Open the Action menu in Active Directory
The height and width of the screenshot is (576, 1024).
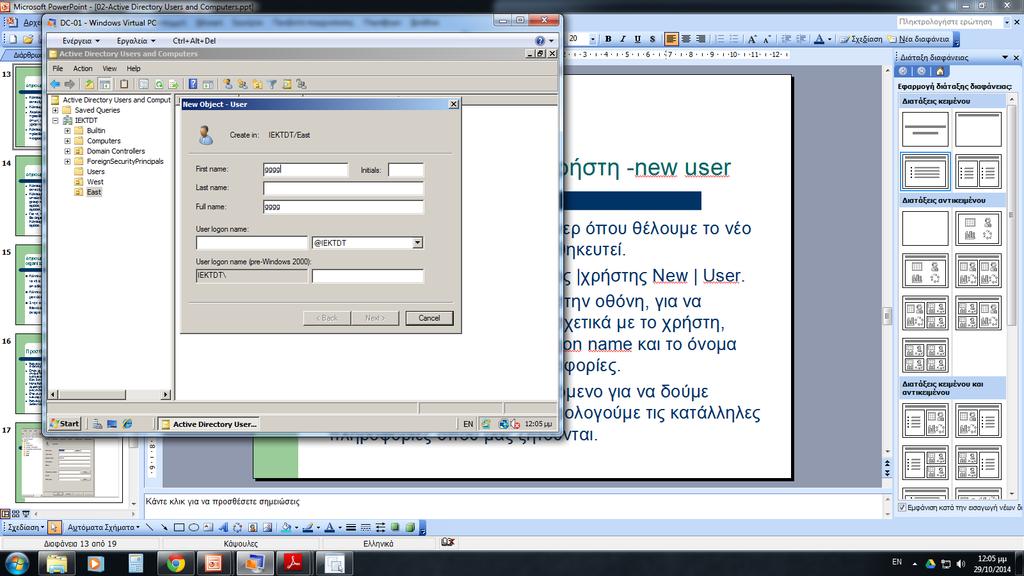pos(82,69)
